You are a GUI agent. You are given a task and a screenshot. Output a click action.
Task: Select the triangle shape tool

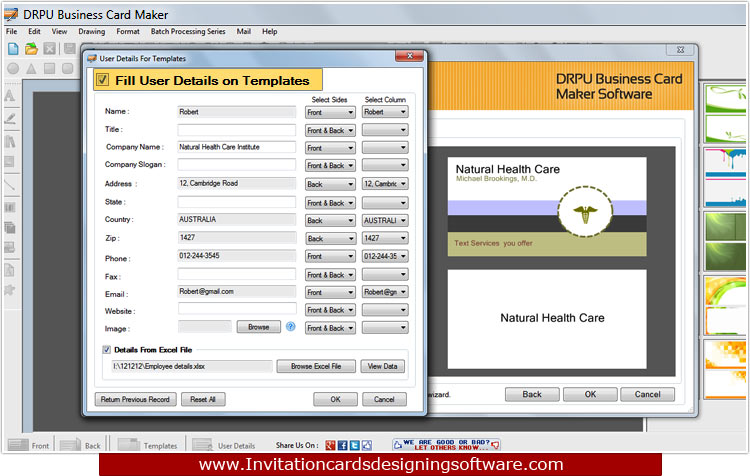(31, 68)
